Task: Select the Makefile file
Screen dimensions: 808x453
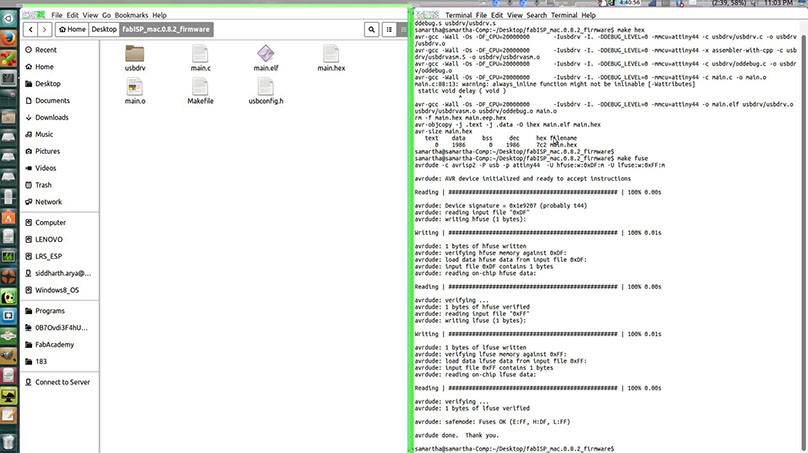Action: (x=200, y=91)
